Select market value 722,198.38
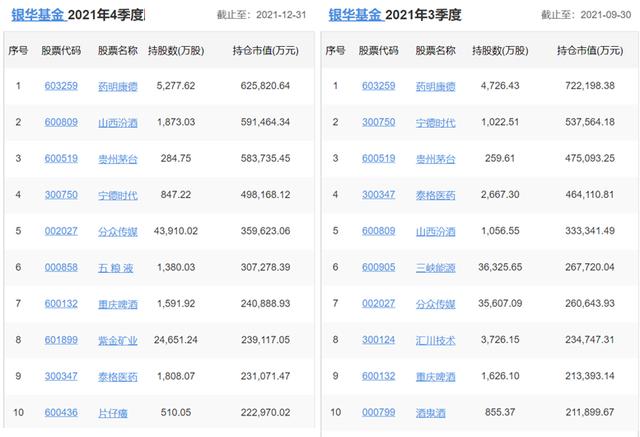The width and height of the screenshot is (640, 437). 590,86
